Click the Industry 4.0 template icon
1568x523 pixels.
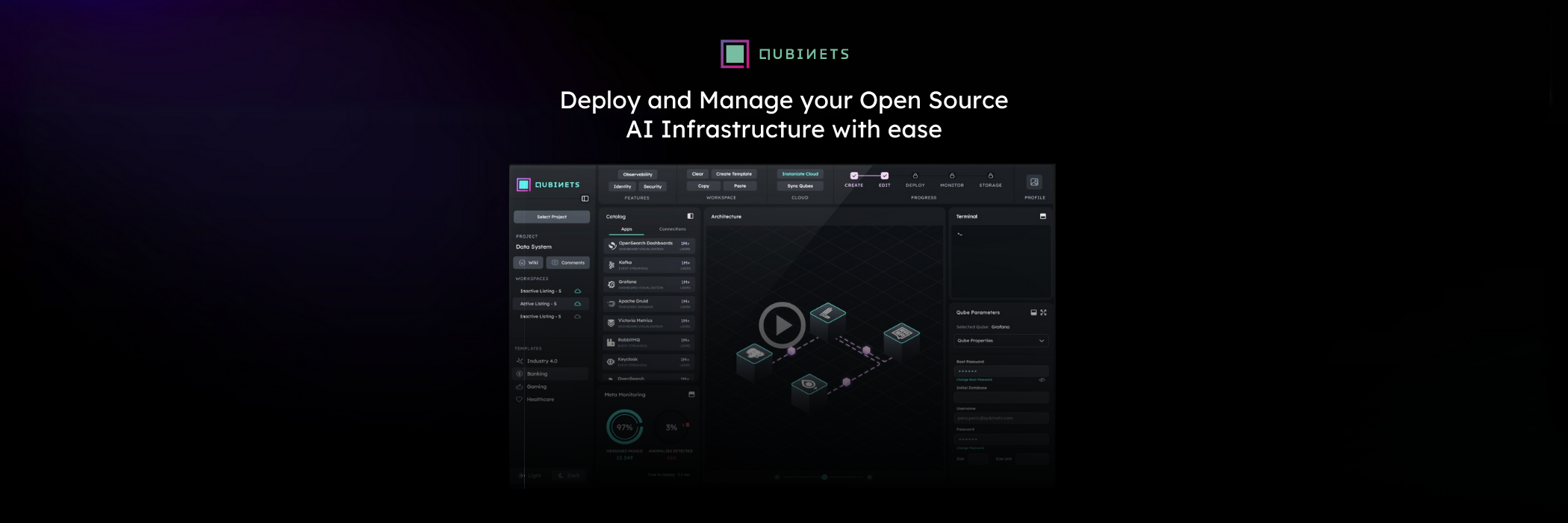[x=520, y=361]
